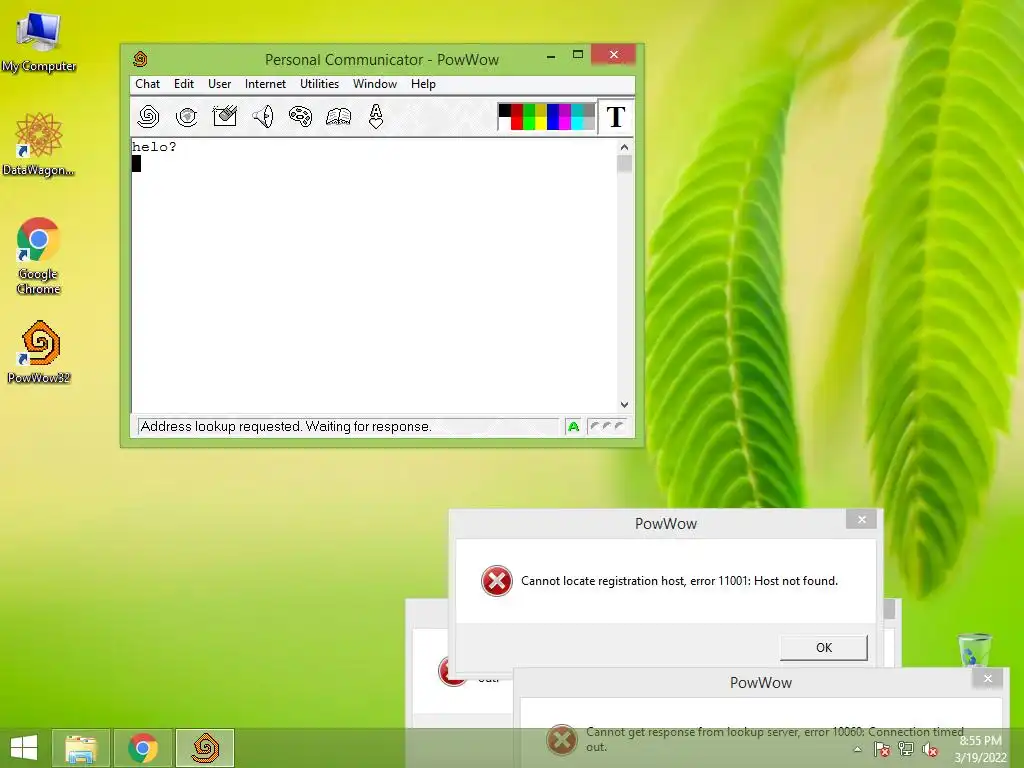Click PowWow spiral icon in taskbar
The height and width of the screenshot is (768, 1024).
click(x=205, y=748)
